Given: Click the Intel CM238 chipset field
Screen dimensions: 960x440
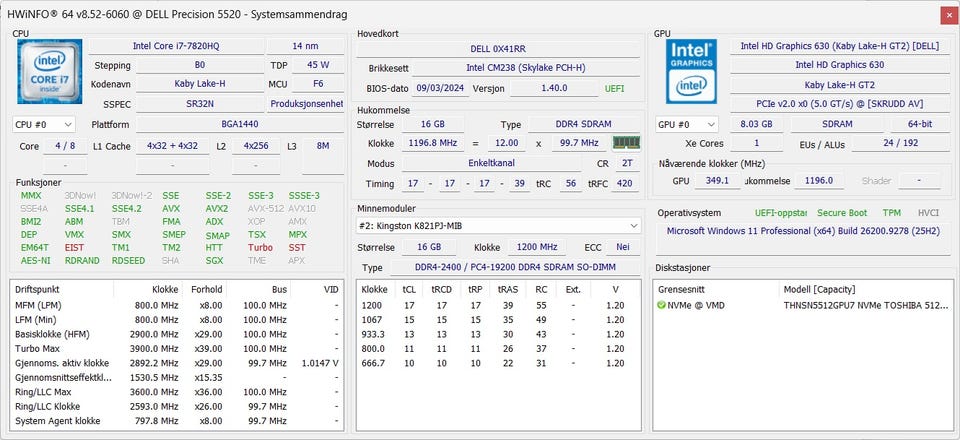Looking at the screenshot, I should pyautogui.click(x=526, y=68).
